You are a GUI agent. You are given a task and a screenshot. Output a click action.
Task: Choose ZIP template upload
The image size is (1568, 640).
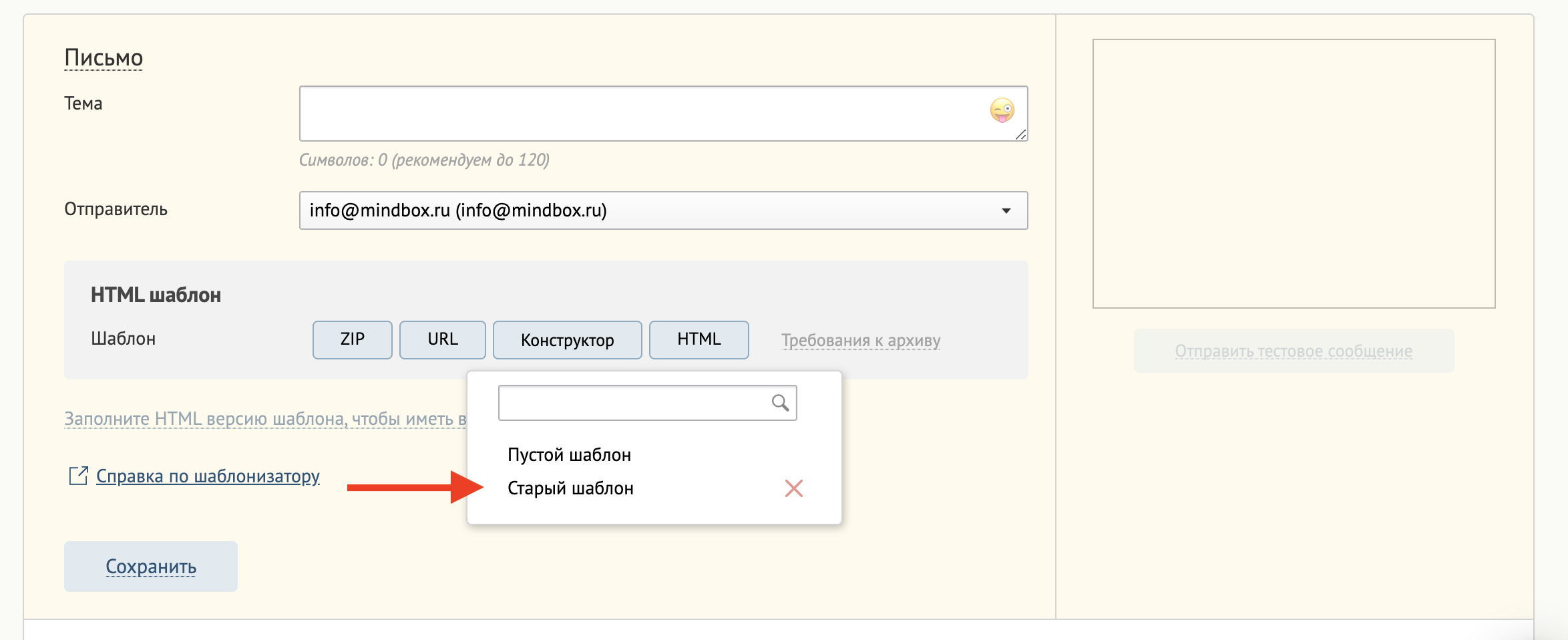pos(353,340)
